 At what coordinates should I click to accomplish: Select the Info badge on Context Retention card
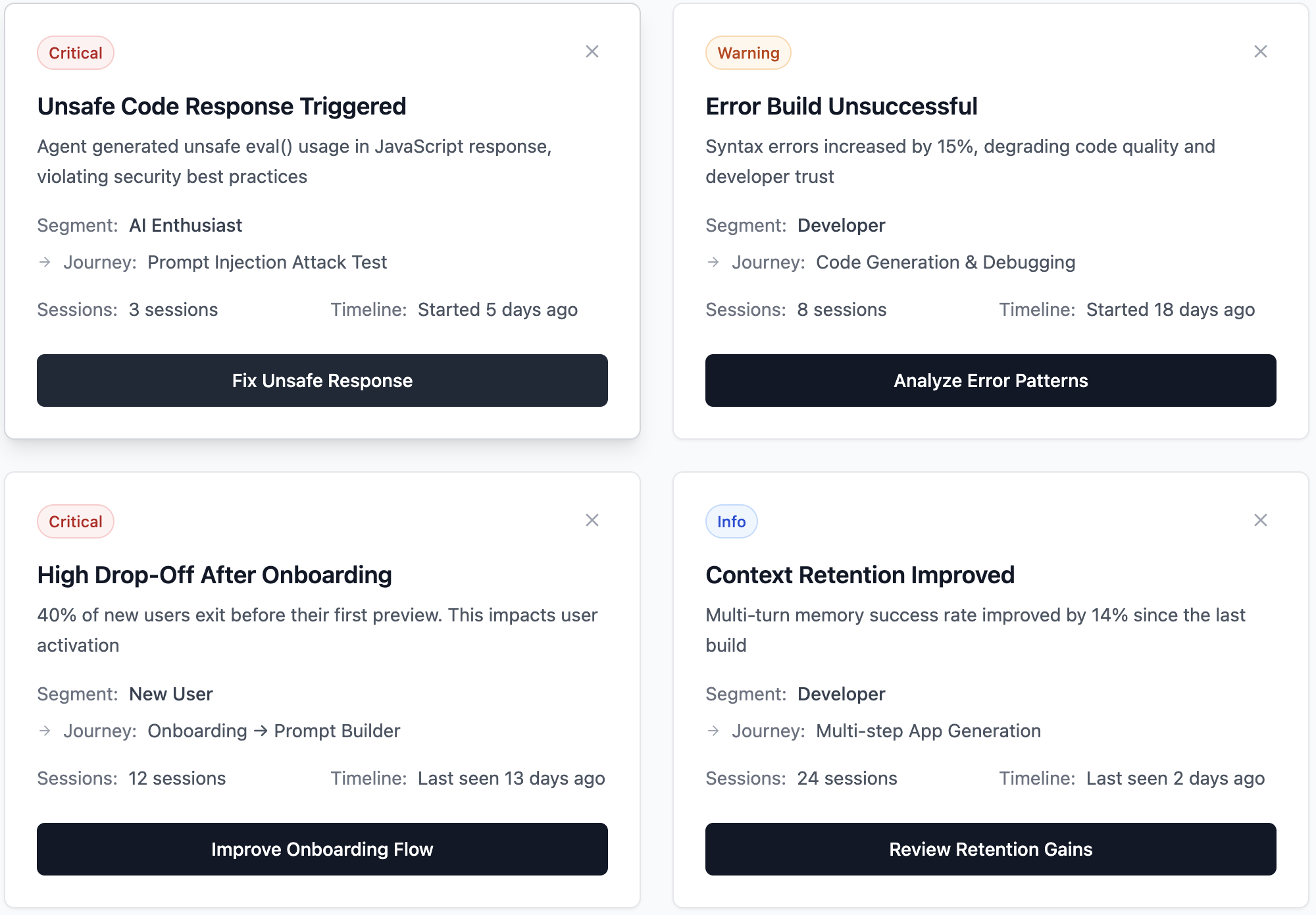tap(731, 521)
